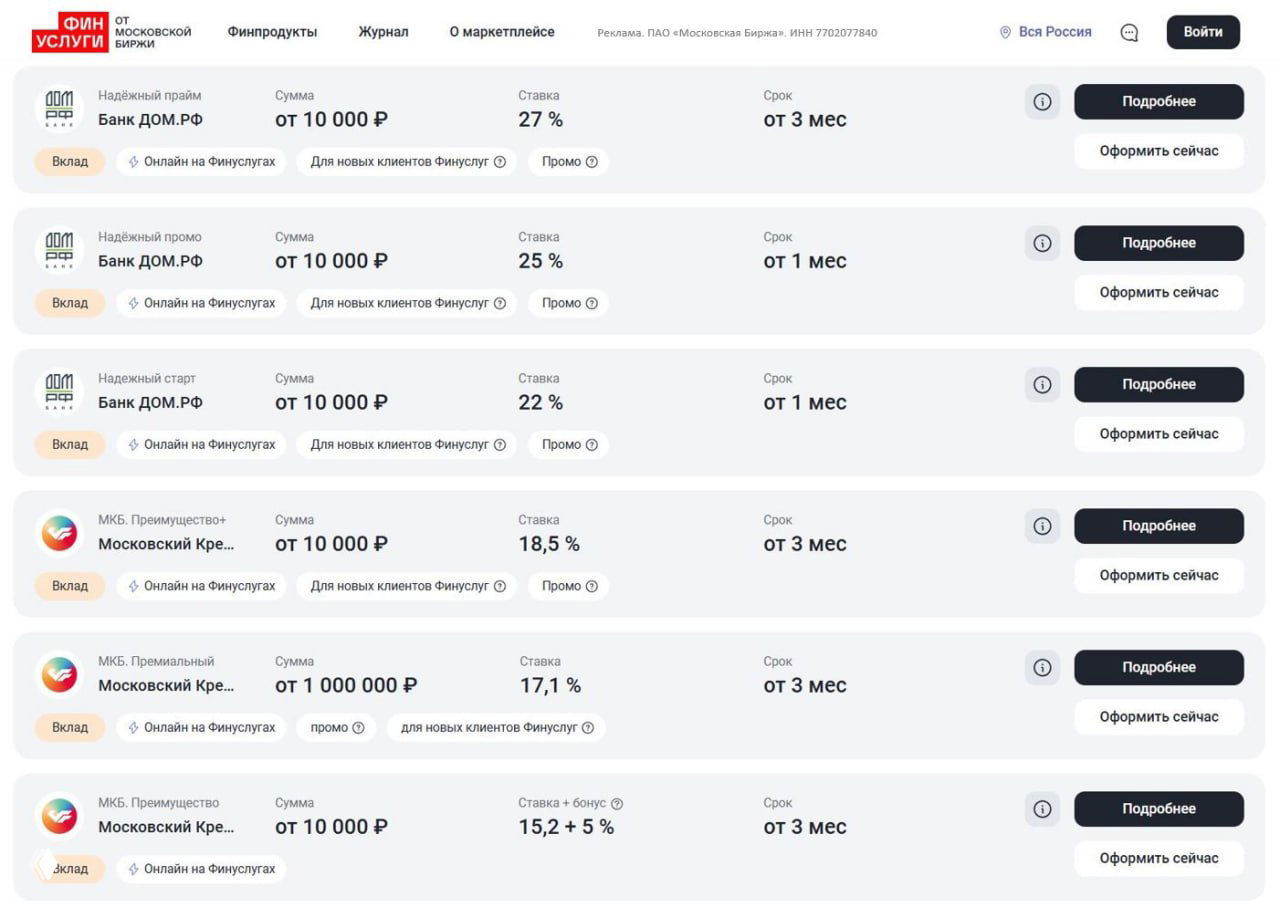Click Вклад tag in Надежный старт row
The image size is (1280, 907).
[x=70, y=444]
